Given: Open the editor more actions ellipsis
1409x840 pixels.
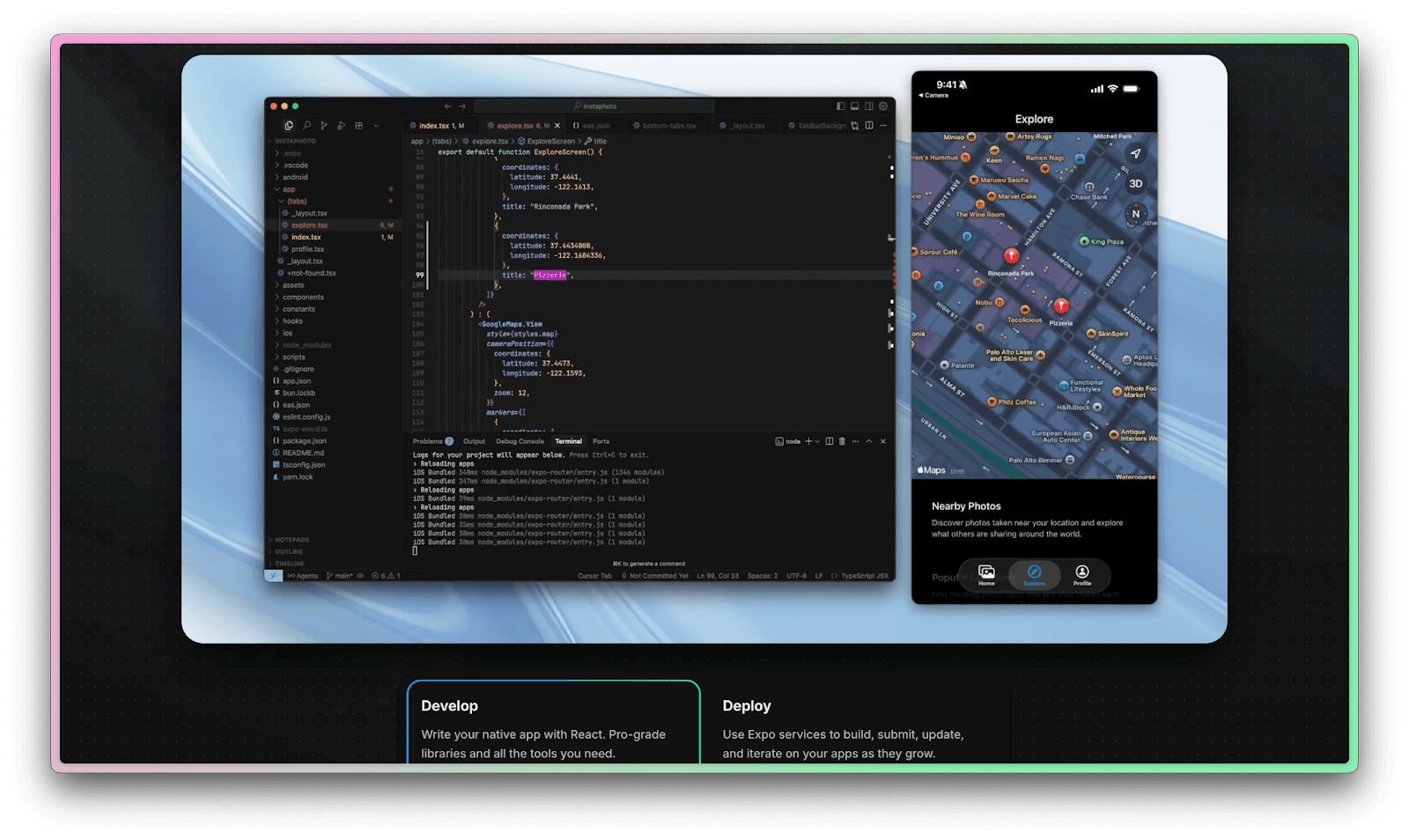Looking at the screenshot, I should coord(883,126).
